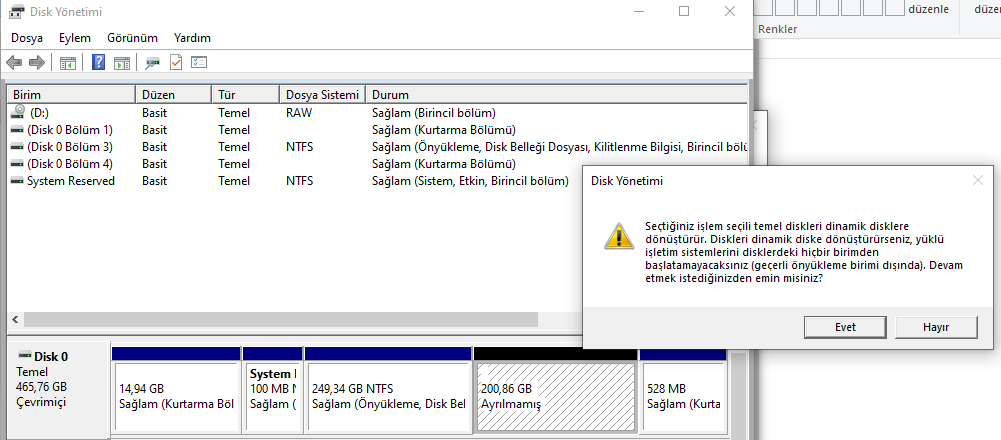Sort by the Düzen column header

point(173,95)
